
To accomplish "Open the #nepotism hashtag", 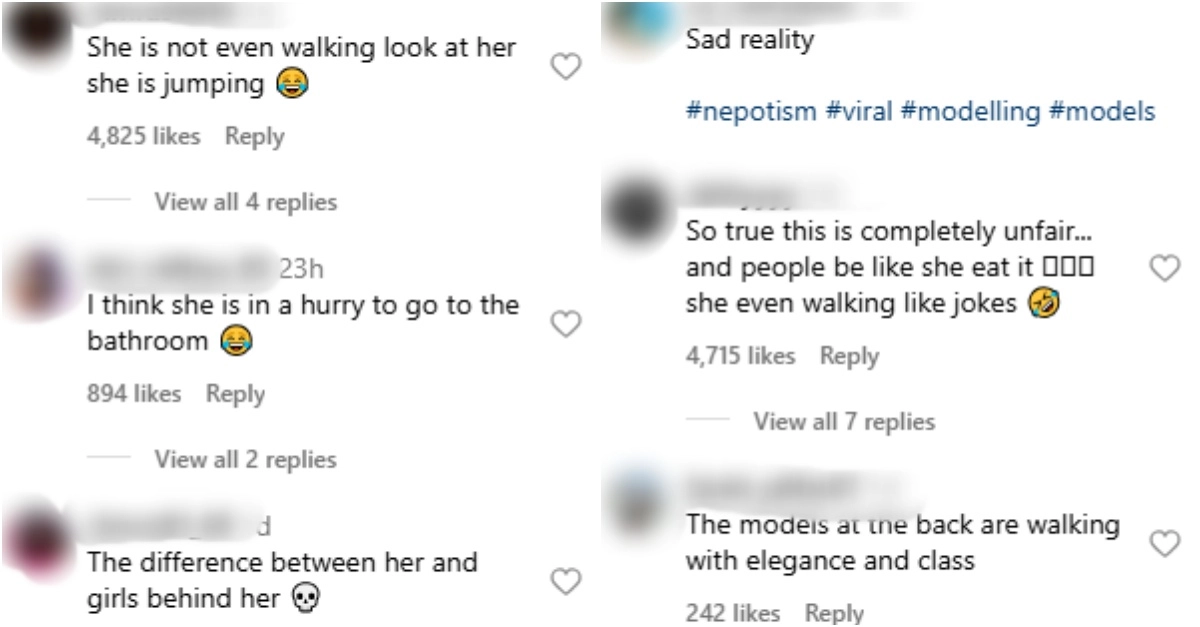I will pos(750,112).
